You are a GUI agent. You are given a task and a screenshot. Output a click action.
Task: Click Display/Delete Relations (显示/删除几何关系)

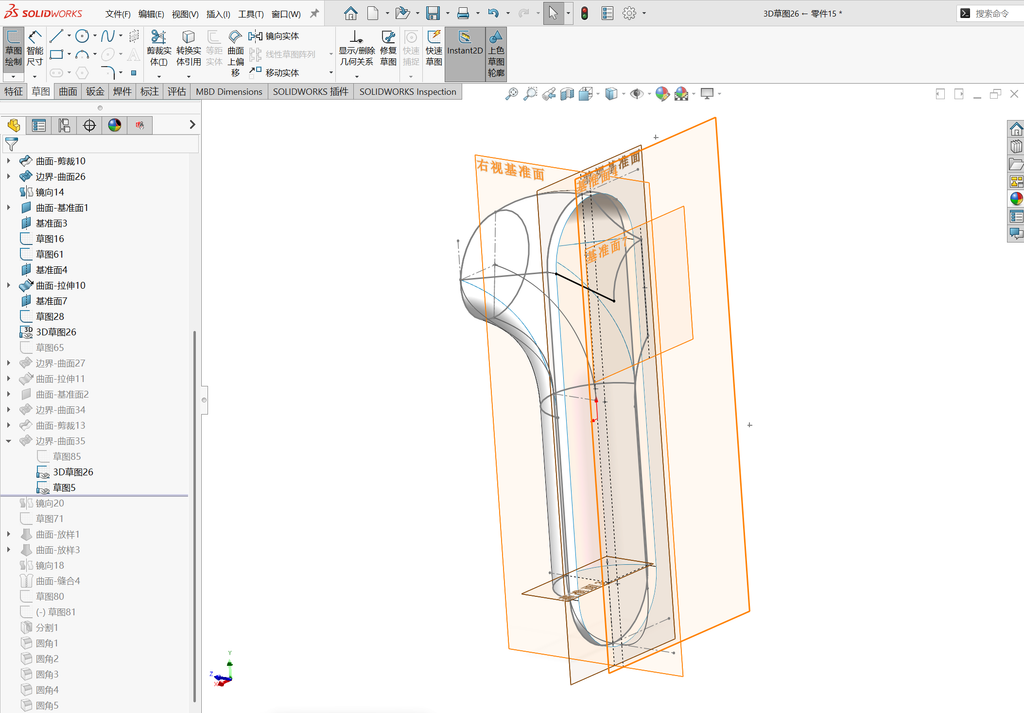point(356,48)
